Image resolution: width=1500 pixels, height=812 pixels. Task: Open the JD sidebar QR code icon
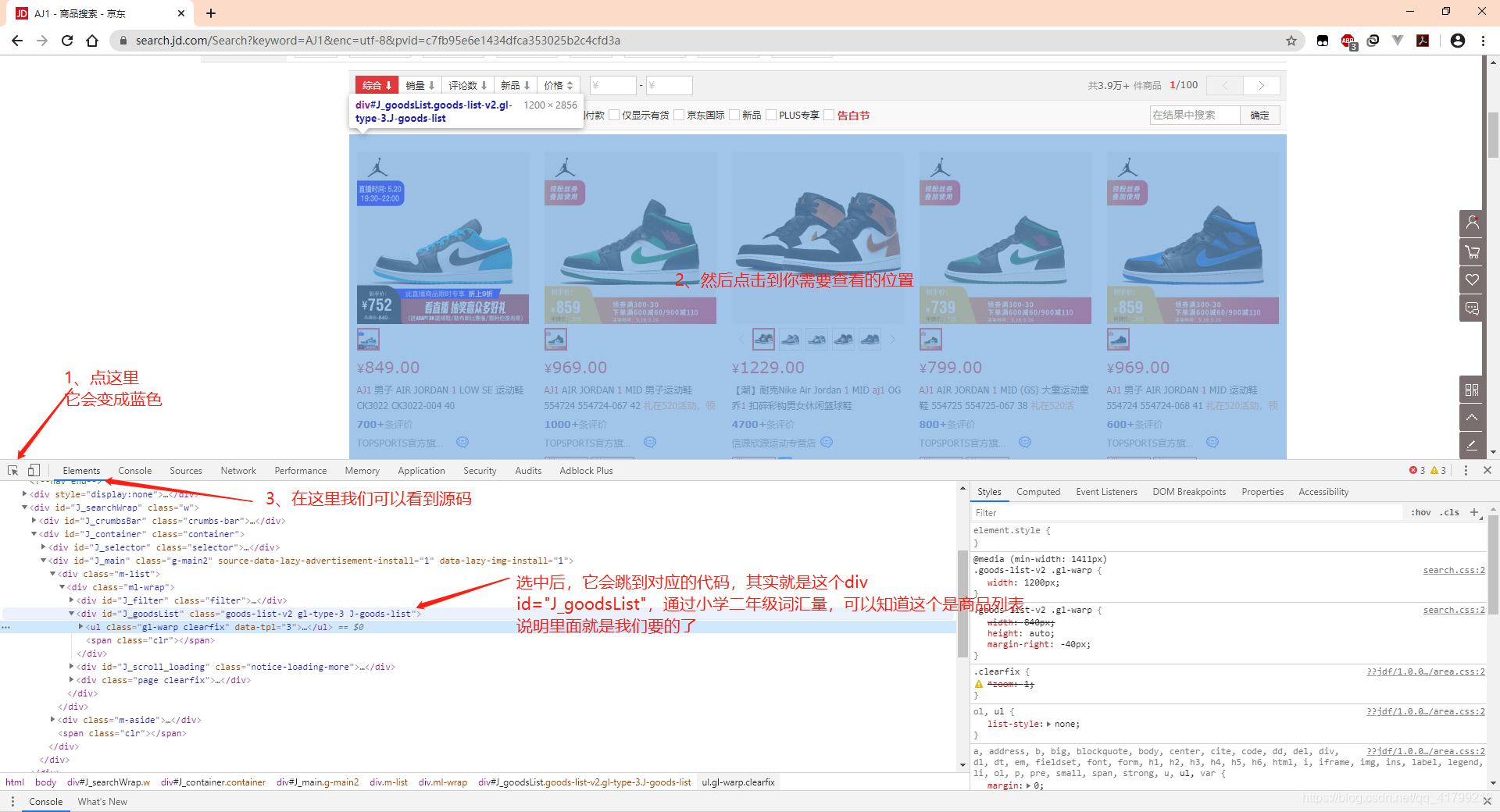(x=1473, y=389)
